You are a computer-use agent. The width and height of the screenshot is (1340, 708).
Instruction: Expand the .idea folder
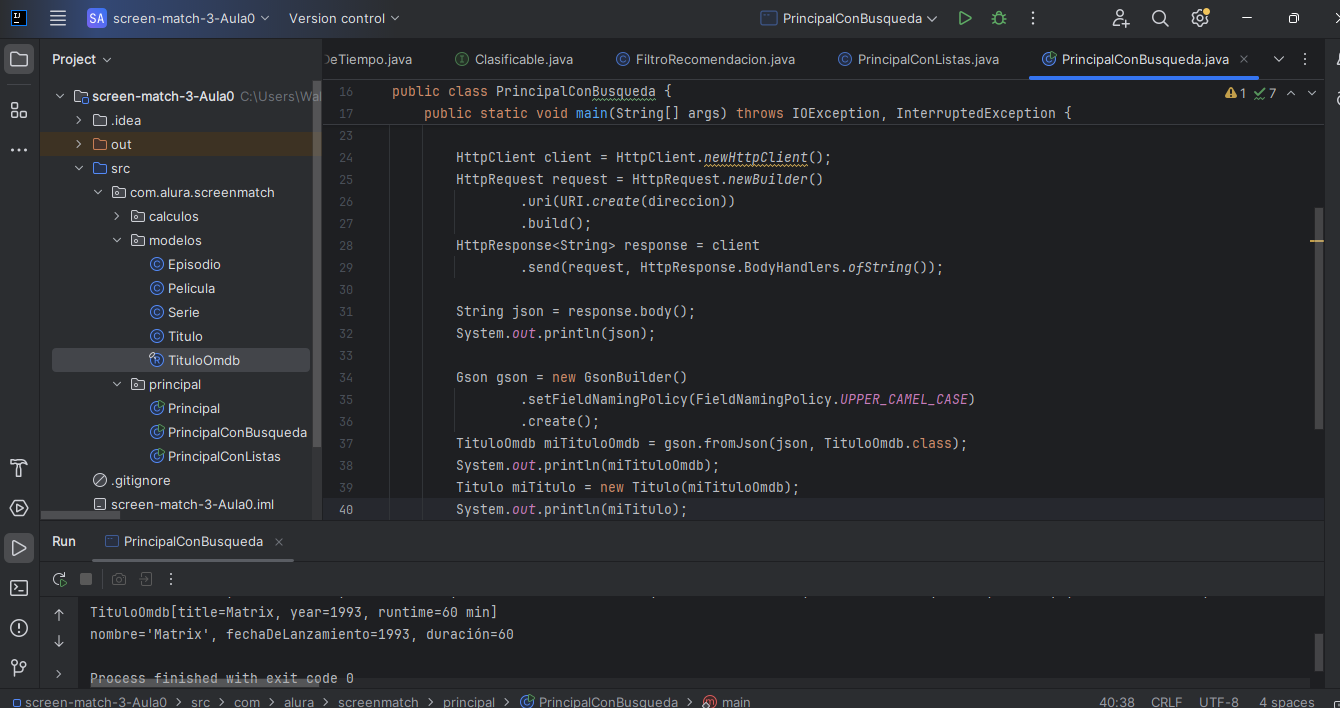(x=79, y=120)
